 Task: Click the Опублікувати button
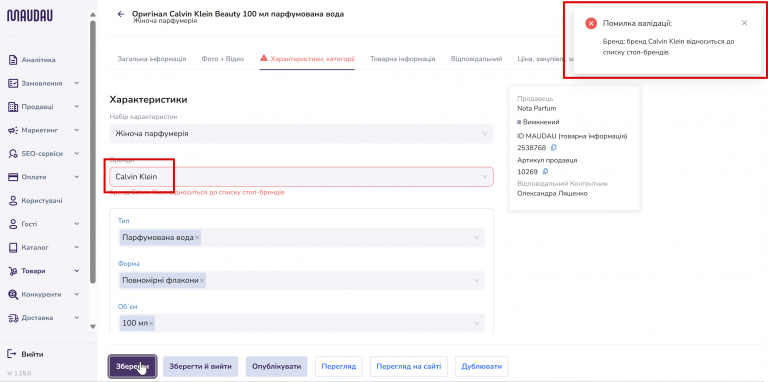(x=276, y=366)
